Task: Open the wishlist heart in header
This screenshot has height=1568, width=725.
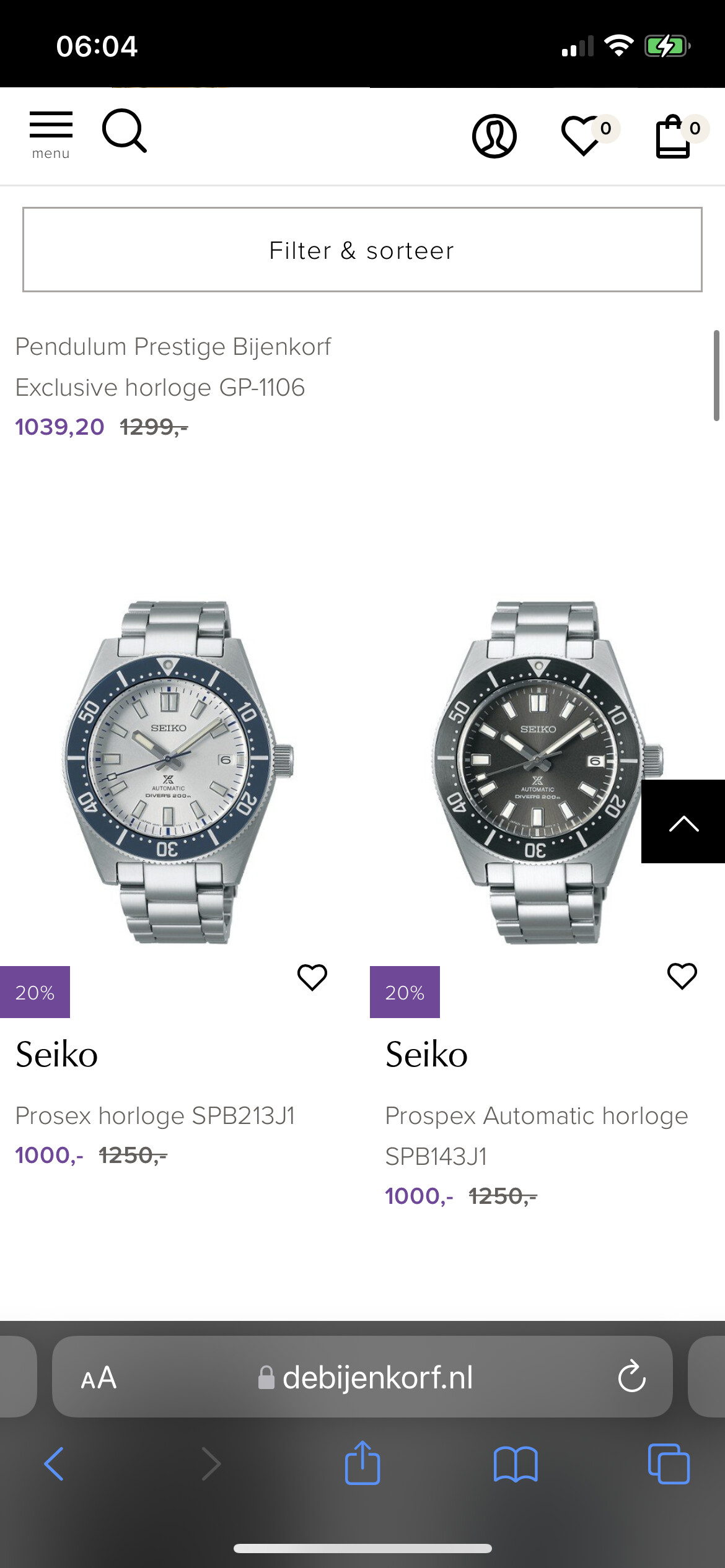Action: pyautogui.click(x=582, y=136)
